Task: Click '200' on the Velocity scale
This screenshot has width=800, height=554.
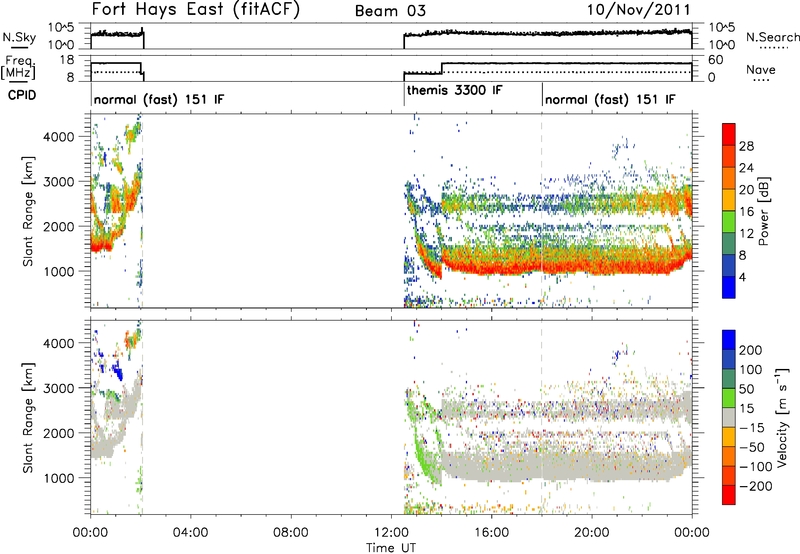Action: pos(751,350)
